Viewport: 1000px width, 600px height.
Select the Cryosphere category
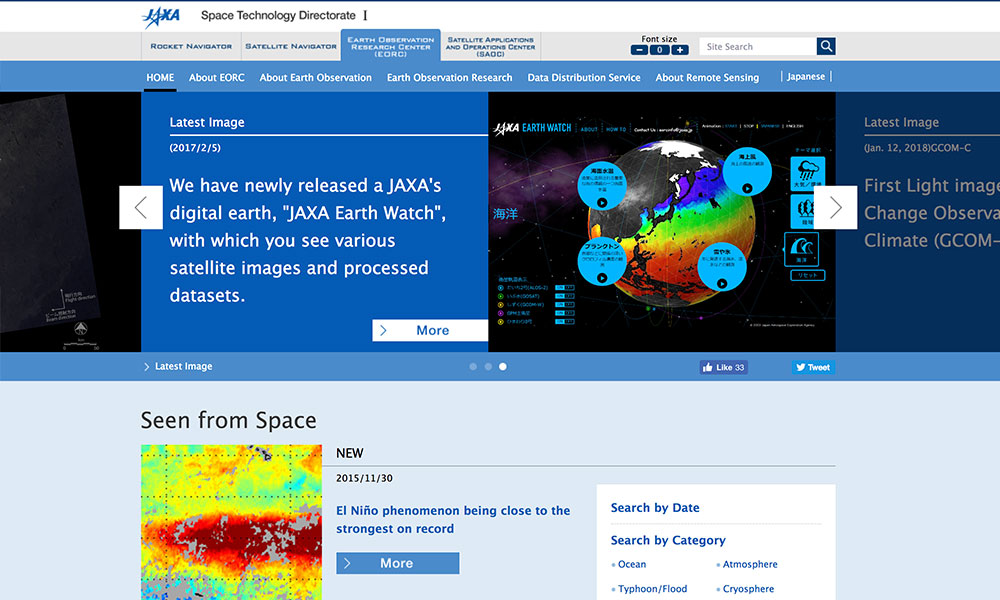coord(748,589)
